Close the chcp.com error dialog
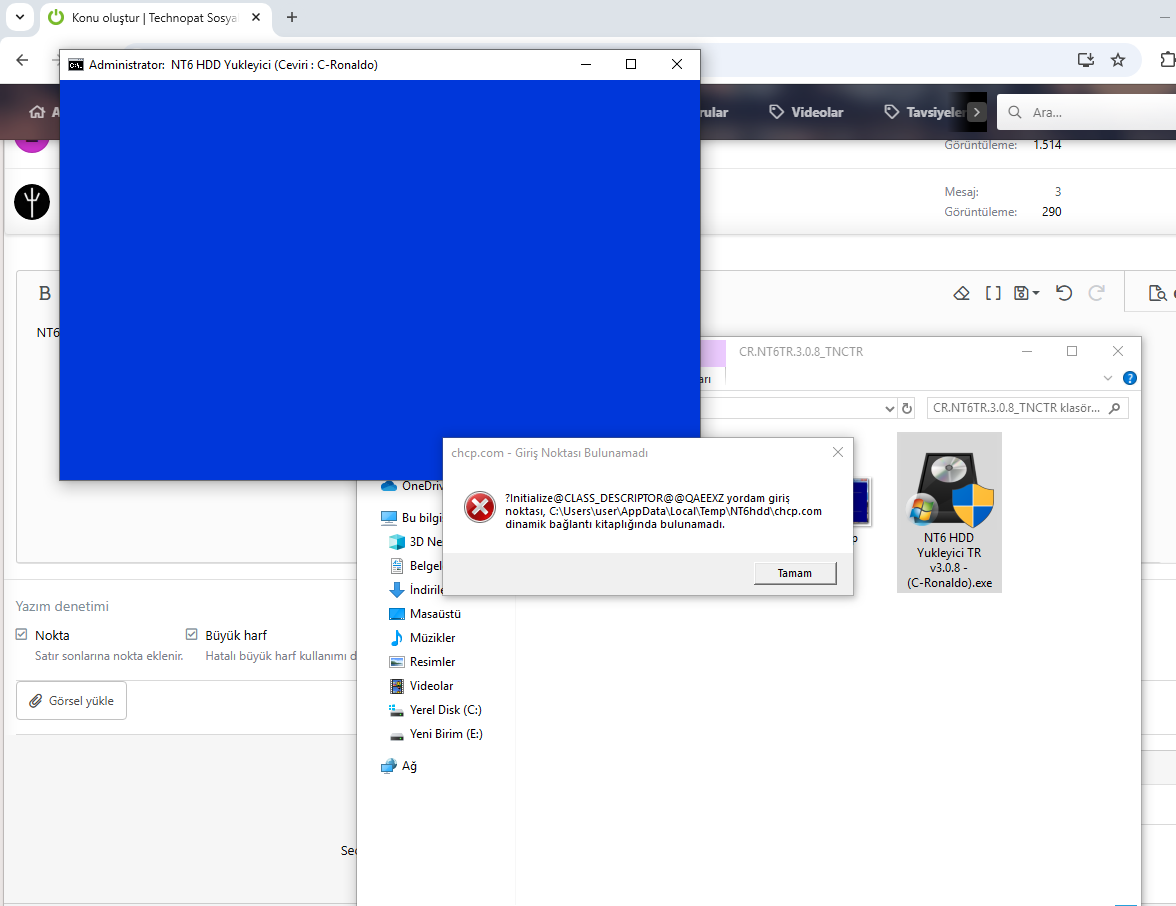 838,452
